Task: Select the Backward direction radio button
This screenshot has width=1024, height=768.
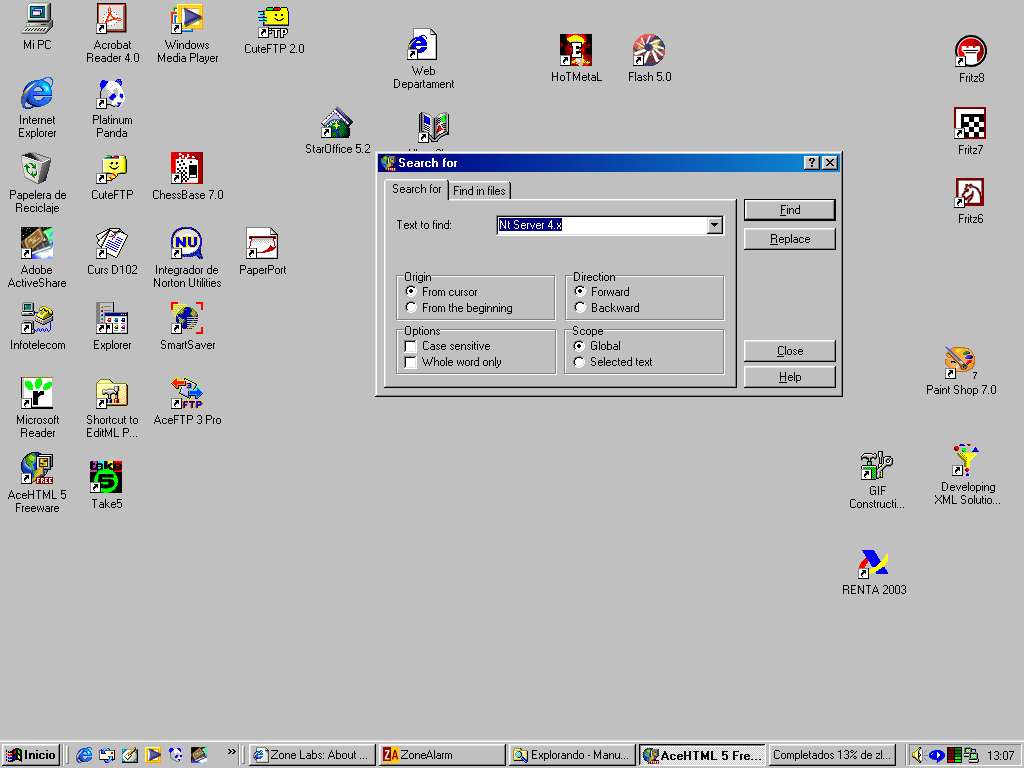Action: click(580, 308)
